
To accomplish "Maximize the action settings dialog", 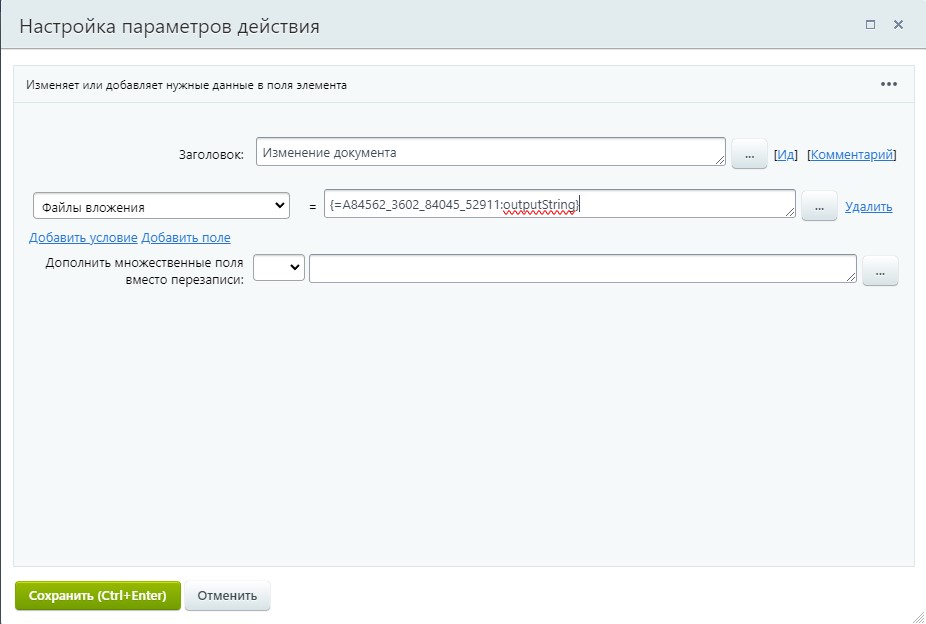I will (x=870, y=25).
